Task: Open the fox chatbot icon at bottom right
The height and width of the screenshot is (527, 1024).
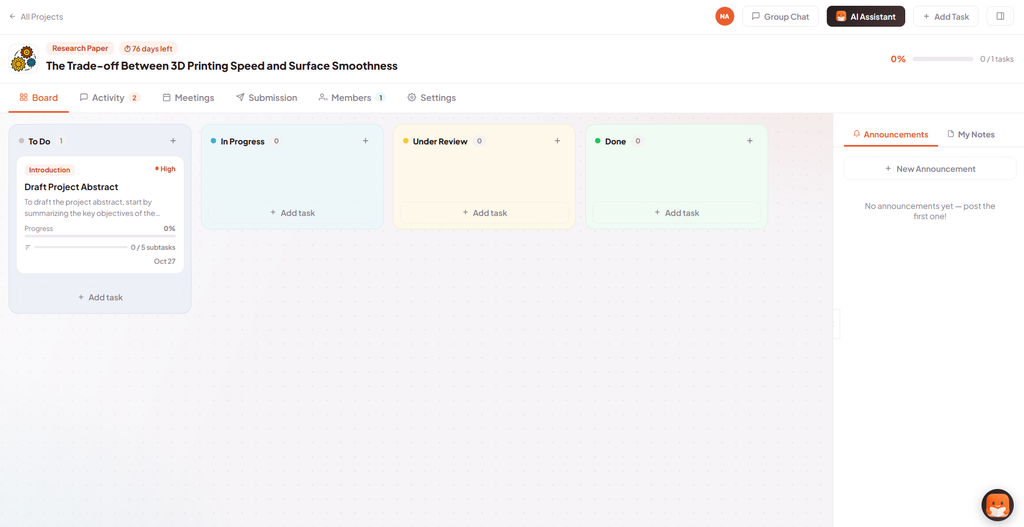Action: [x=997, y=505]
